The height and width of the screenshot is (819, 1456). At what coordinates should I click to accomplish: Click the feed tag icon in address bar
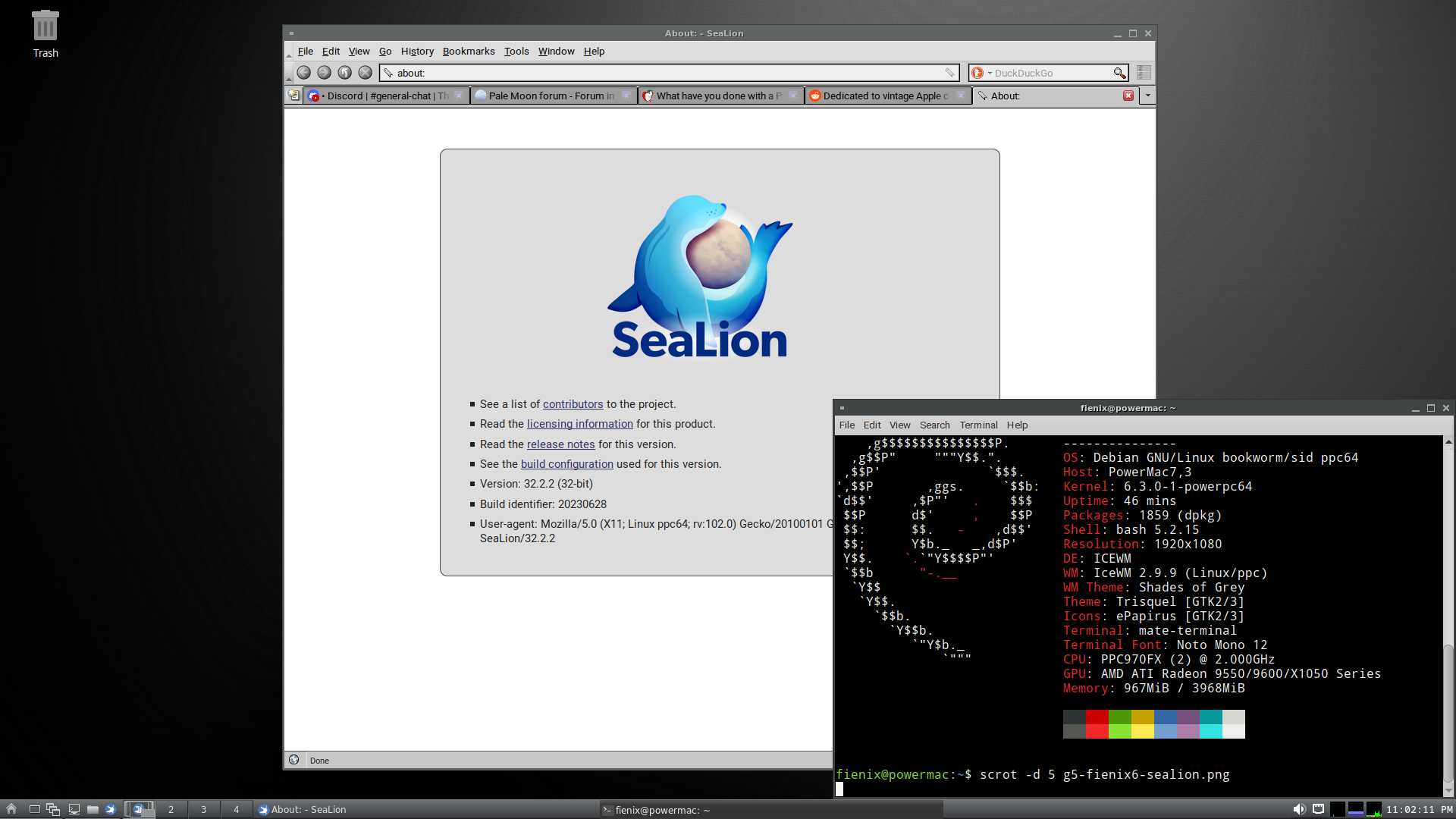click(949, 73)
